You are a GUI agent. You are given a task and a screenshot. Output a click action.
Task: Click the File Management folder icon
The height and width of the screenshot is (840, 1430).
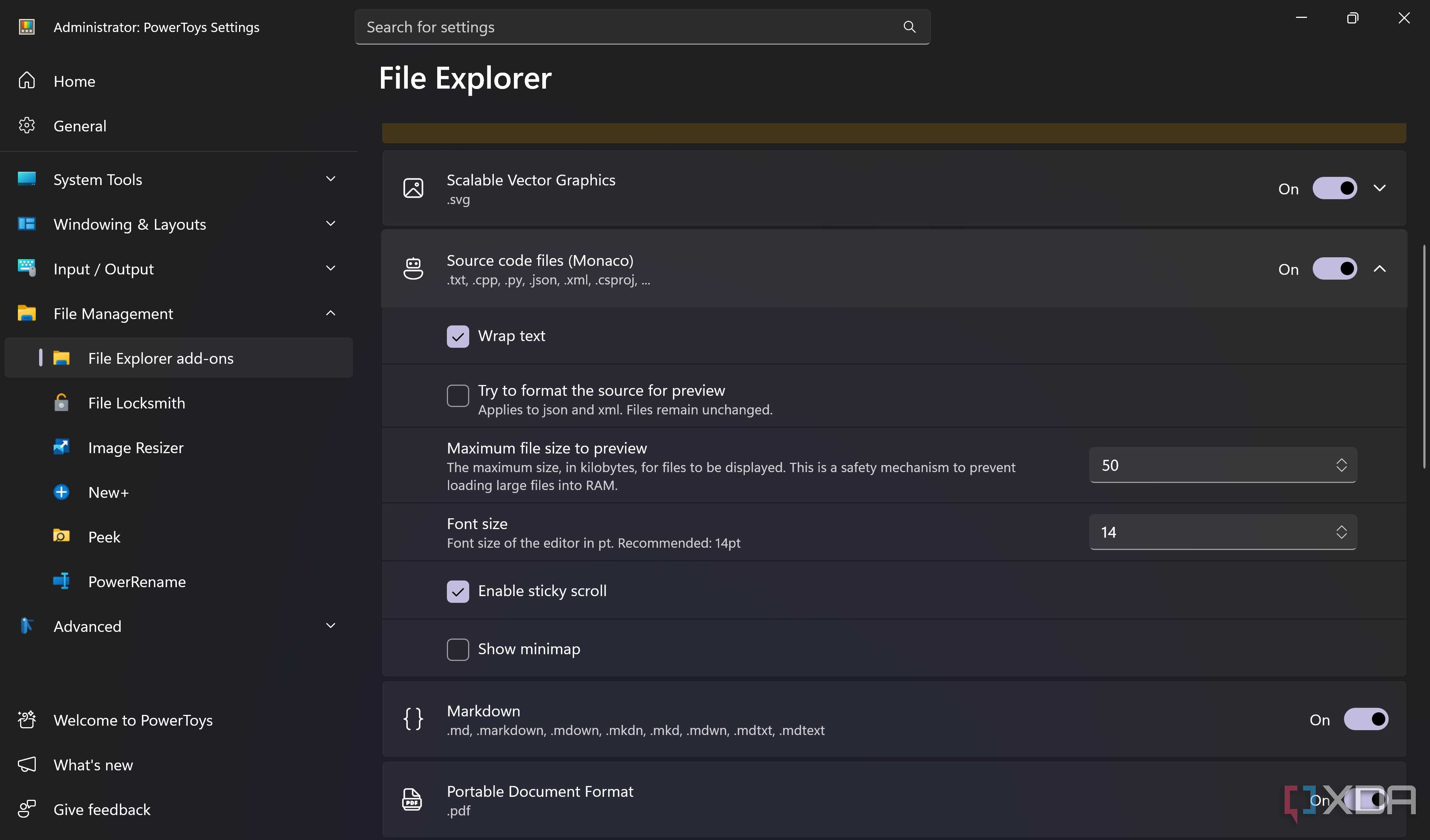(27, 313)
